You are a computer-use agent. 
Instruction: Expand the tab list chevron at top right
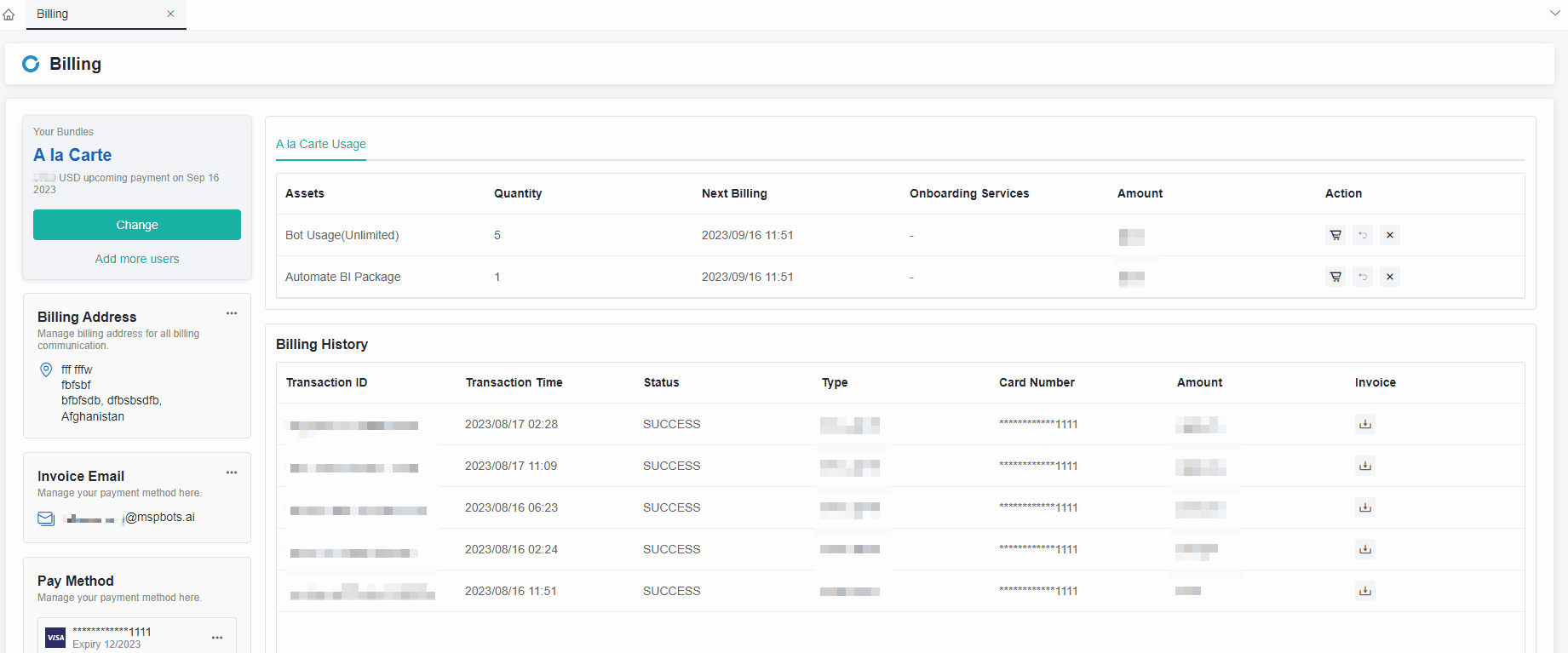[x=1555, y=14]
